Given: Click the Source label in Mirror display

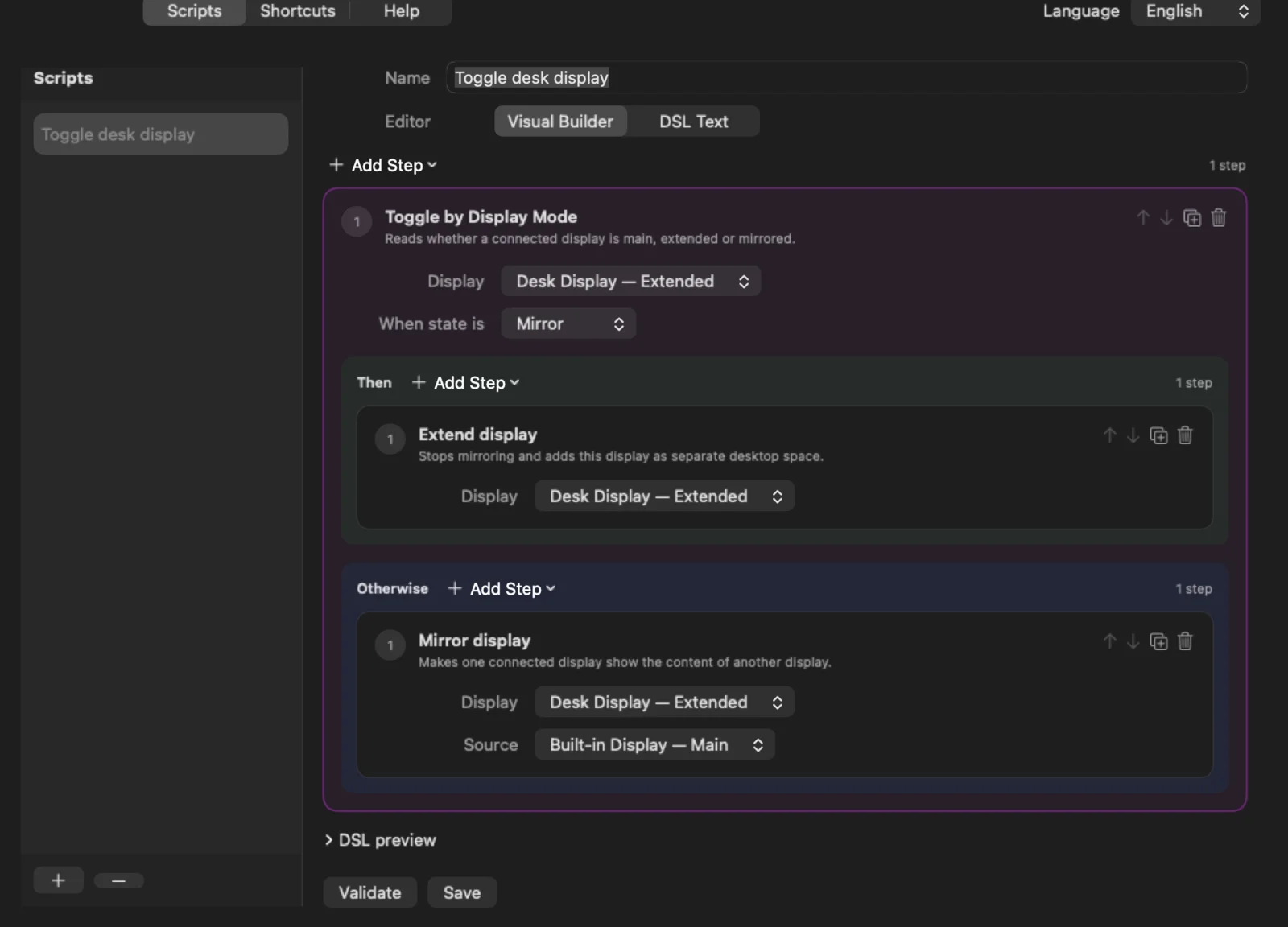Looking at the screenshot, I should click(x=490, y=745).
